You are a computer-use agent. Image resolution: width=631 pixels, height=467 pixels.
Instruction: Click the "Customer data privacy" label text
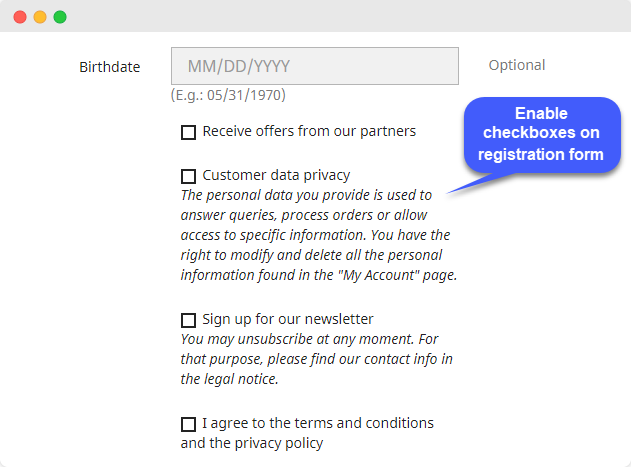click(276, 175)
